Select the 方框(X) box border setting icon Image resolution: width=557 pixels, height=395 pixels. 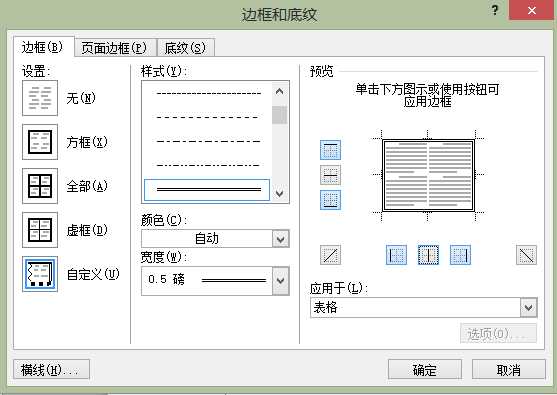coord(40,142)
